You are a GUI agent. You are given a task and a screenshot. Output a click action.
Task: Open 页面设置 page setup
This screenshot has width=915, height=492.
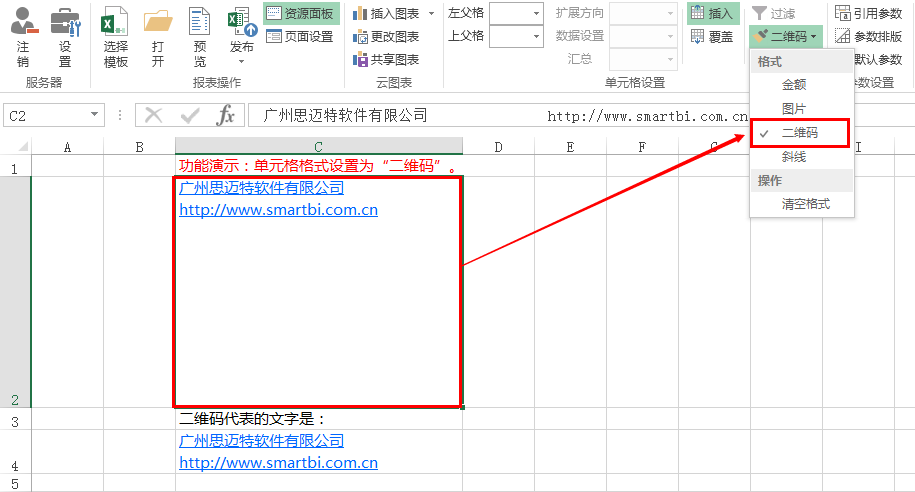[x=300, y=36]
